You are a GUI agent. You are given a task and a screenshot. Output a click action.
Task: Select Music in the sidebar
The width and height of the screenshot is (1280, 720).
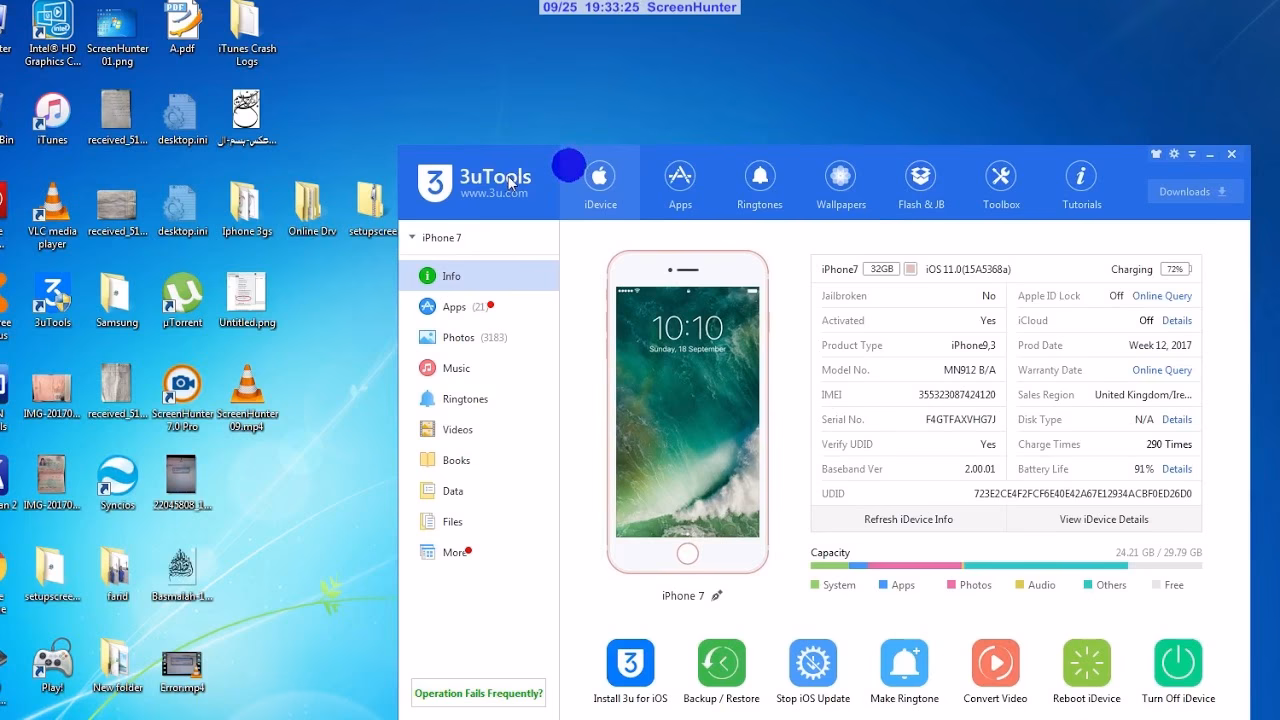tap(456, 369)
